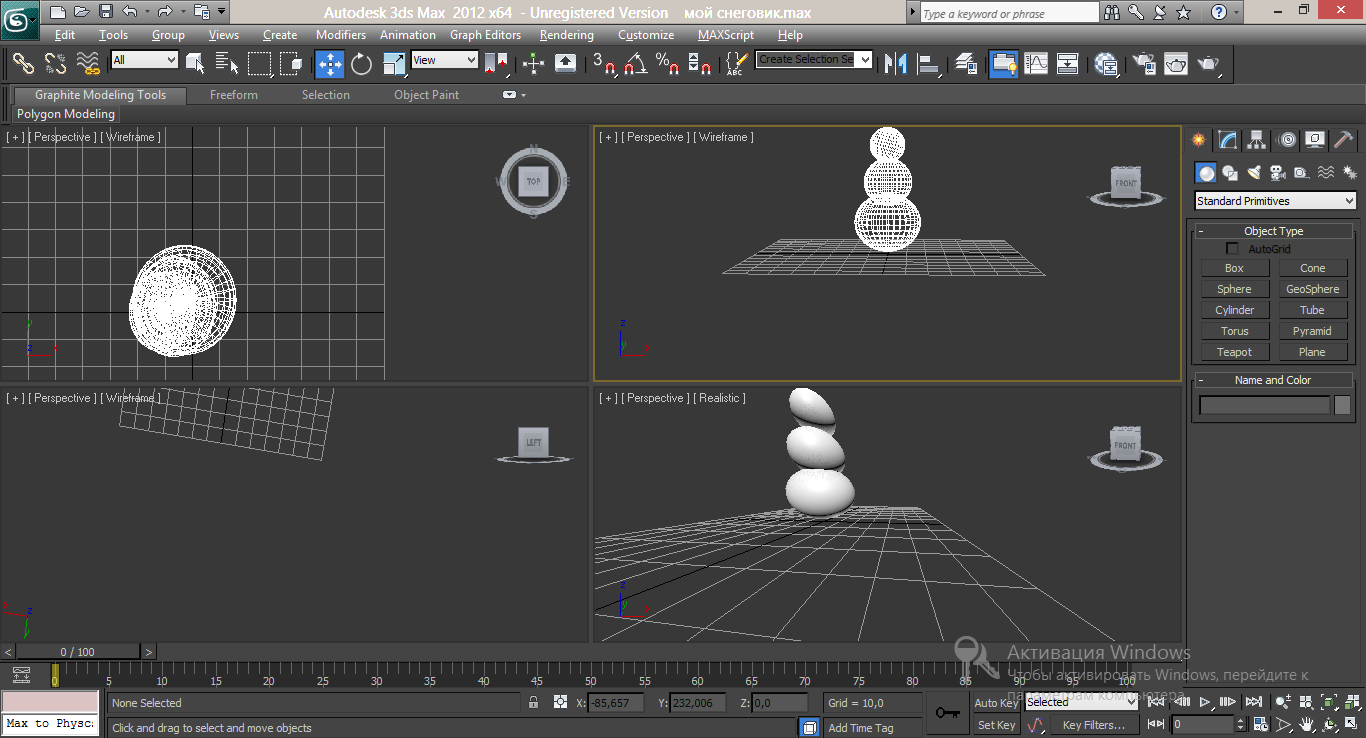Image resolution: width=1366 pixels, height=738 pixels.
Task: Open the Modifiers menu
Action: [341, 35]
